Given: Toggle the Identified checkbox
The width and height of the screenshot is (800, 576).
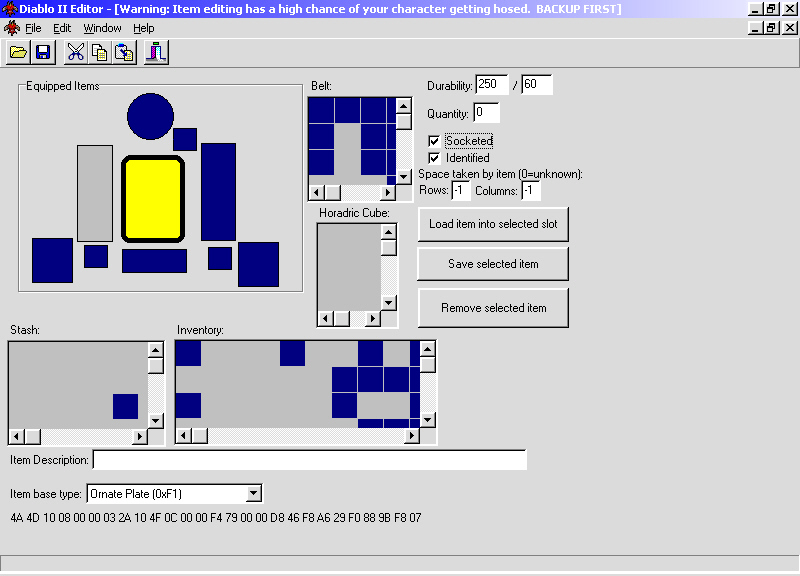Looking at the screenshot, I should 434,158.
